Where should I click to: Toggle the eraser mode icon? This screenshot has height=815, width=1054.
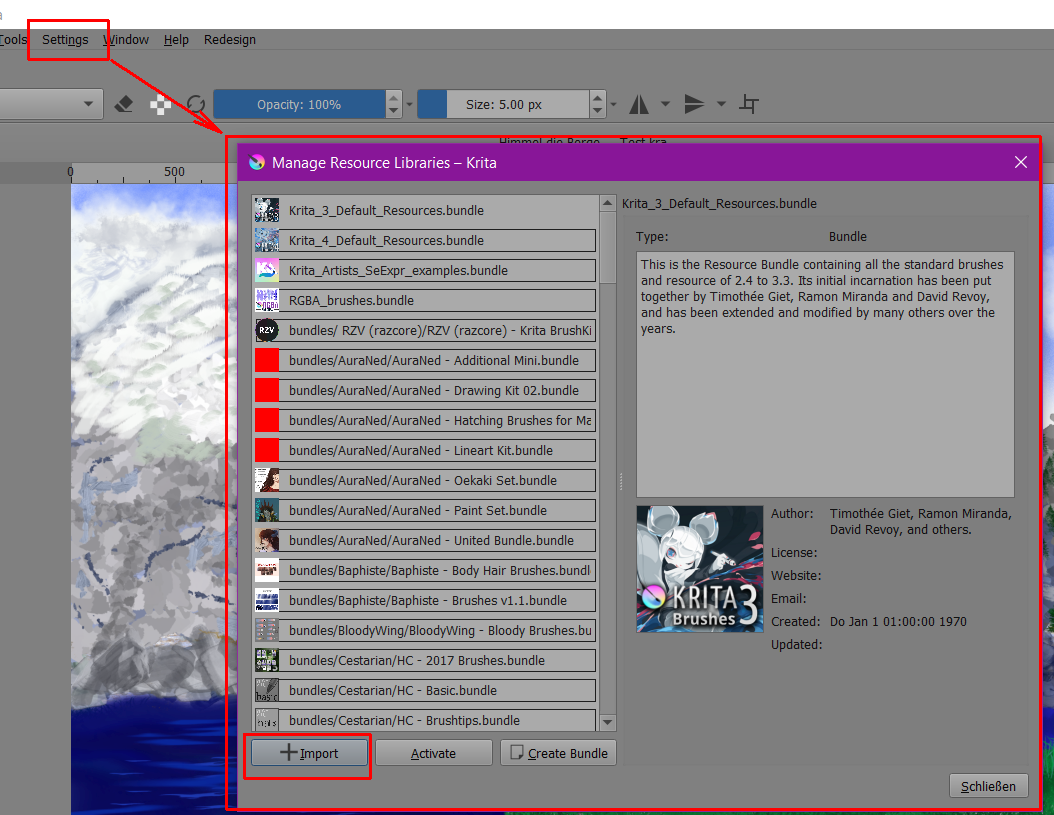(124, 104)
